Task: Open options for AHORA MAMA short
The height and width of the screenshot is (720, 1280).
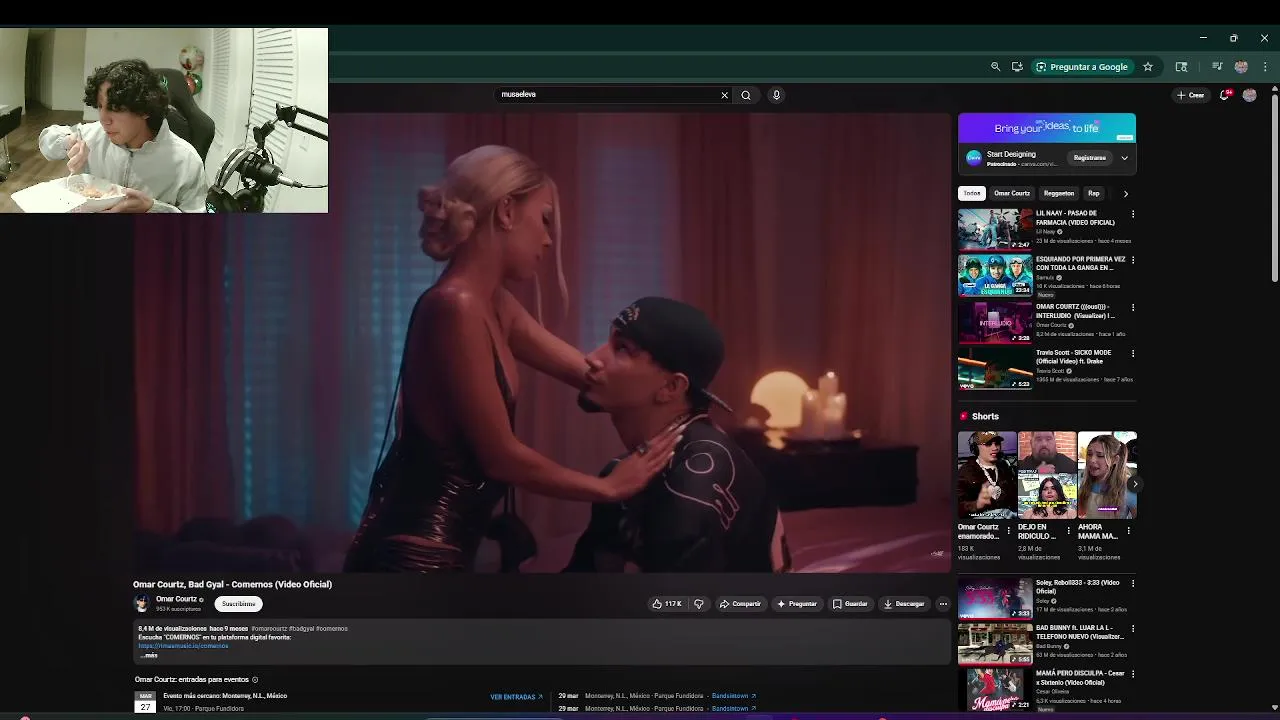Action: [1128, 530]
